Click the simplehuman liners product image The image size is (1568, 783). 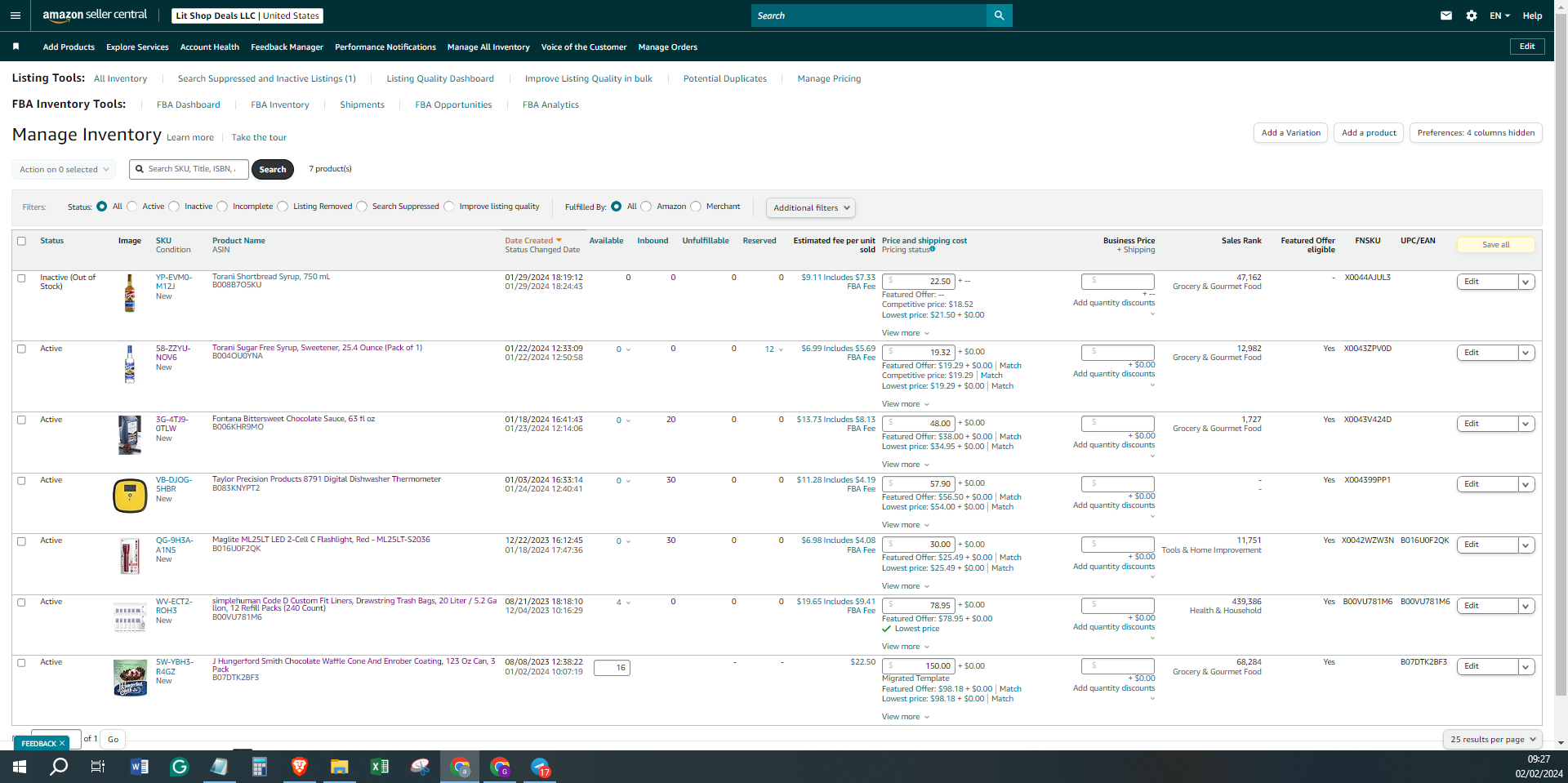(130, 617)
